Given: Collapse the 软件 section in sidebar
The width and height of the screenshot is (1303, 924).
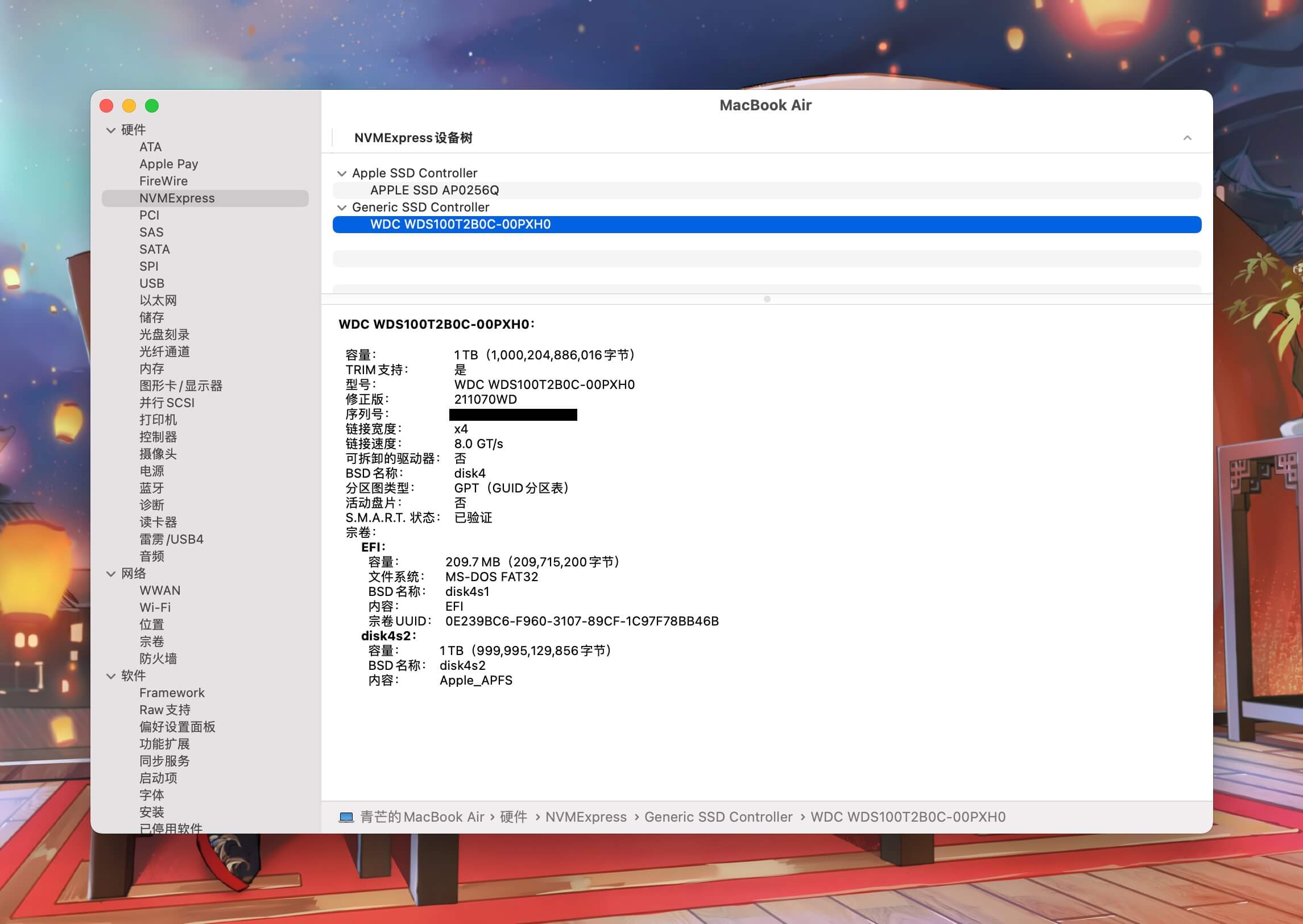Looking at the screenshot, I should point(111,677).
